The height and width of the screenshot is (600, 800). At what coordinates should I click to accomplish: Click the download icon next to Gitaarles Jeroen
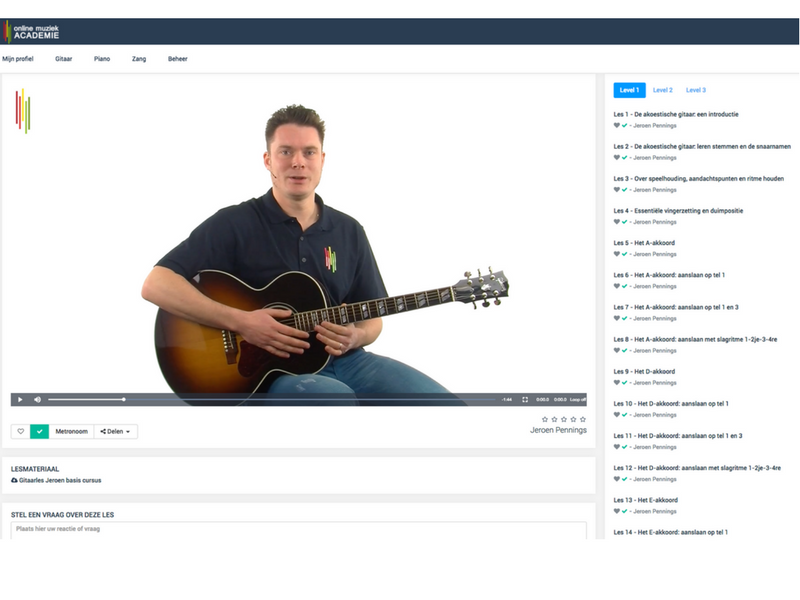pos(14,480)
